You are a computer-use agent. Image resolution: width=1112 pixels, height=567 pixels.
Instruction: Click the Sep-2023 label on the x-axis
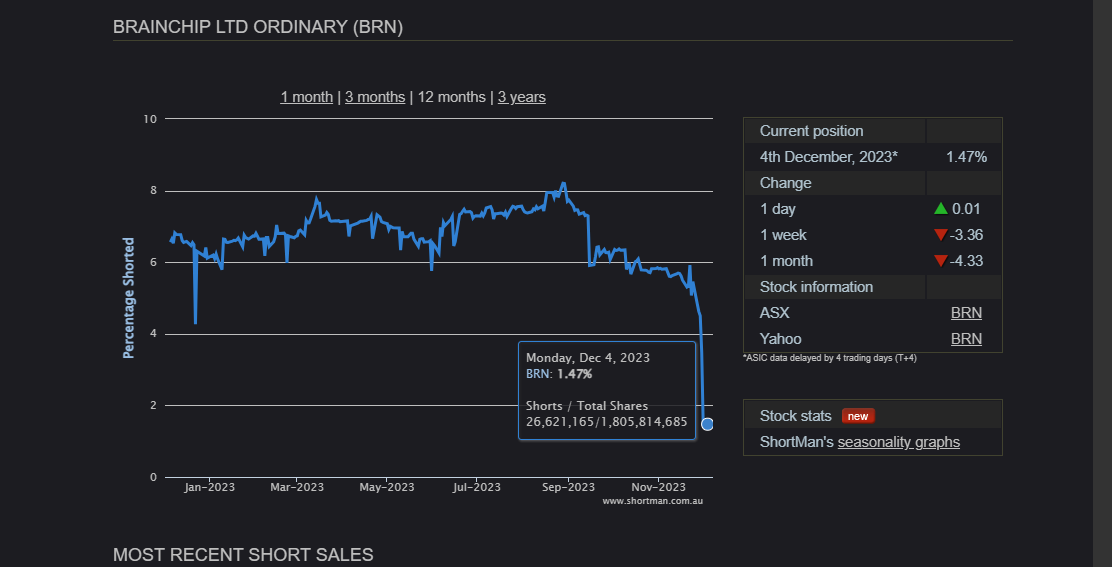[568, 487]
